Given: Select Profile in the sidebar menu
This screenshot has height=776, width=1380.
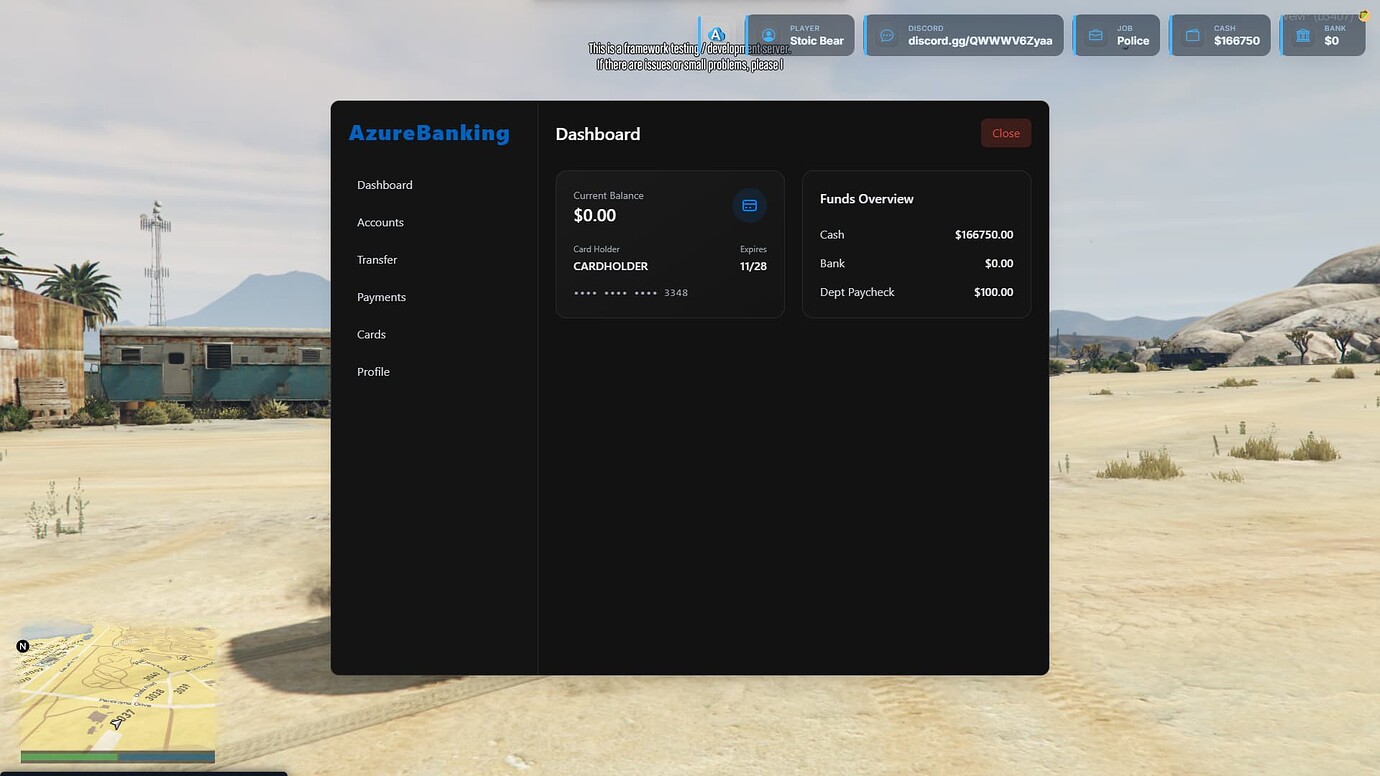Looking at the screenshot, I should 372,371.
